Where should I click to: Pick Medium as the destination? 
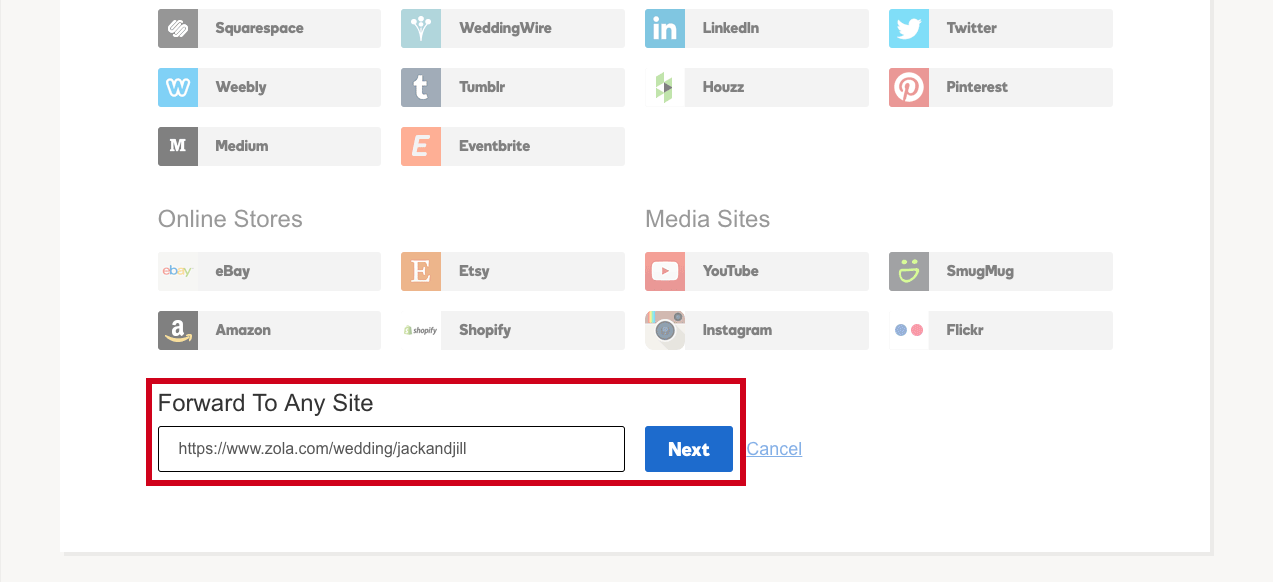point(269,146)
